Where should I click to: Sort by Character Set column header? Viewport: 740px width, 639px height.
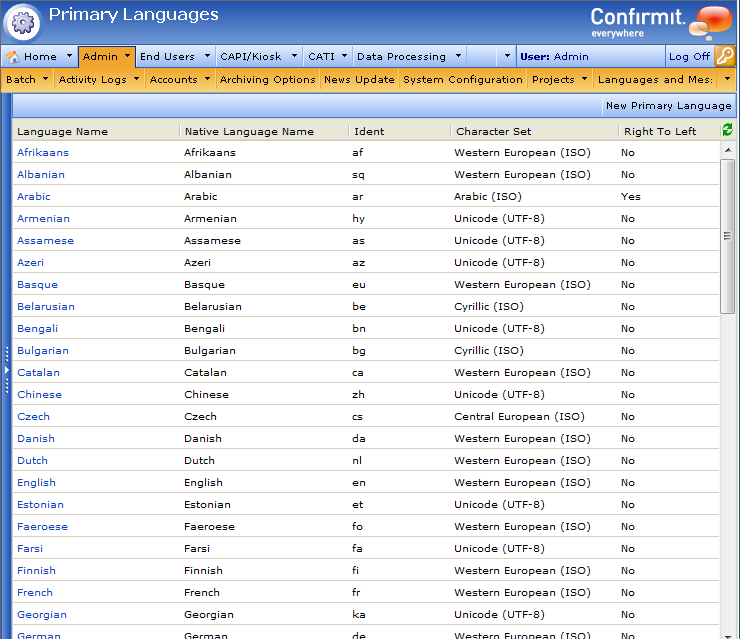493,132
